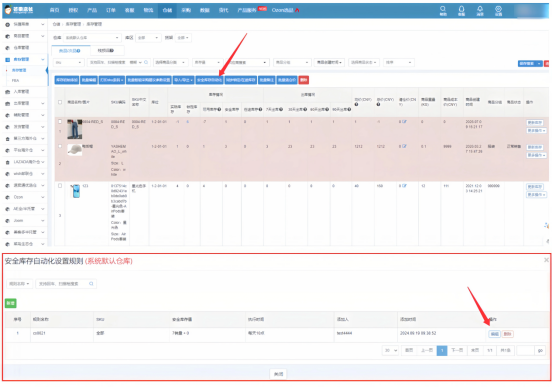Click the go button in pagination

click(x=540, y=350)
